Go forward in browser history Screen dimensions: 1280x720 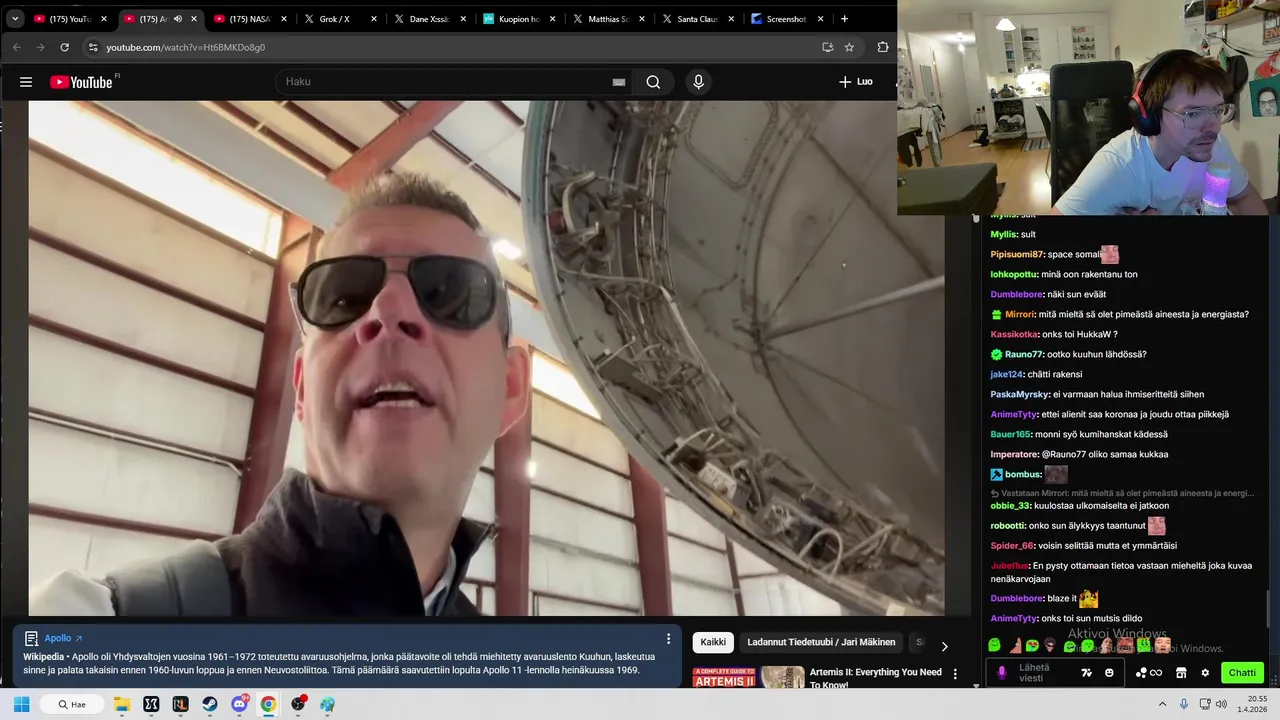[x=41, y=47]
